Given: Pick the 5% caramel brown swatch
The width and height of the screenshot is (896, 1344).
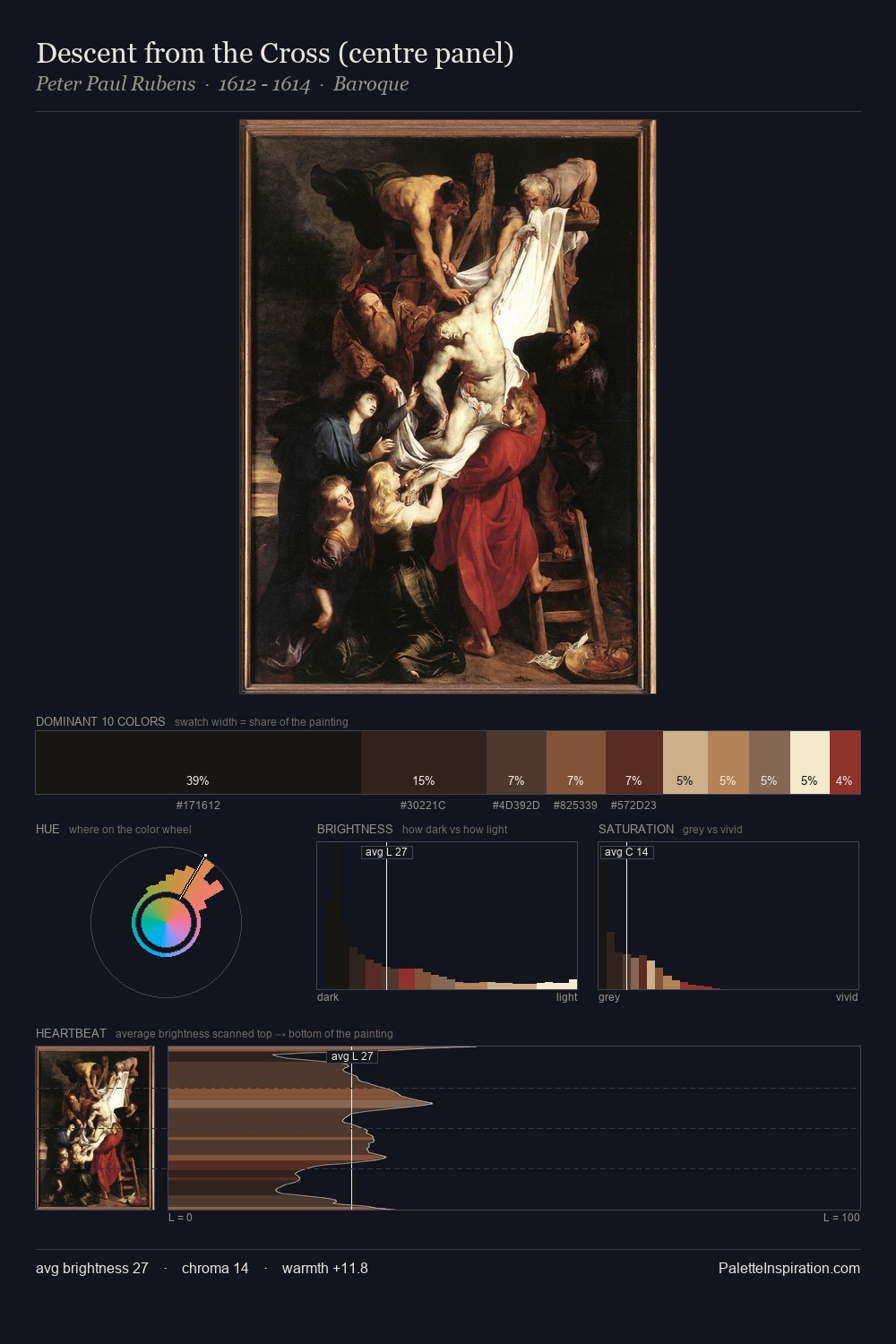Looking at the screenshot, I should [x=728, y=762].
